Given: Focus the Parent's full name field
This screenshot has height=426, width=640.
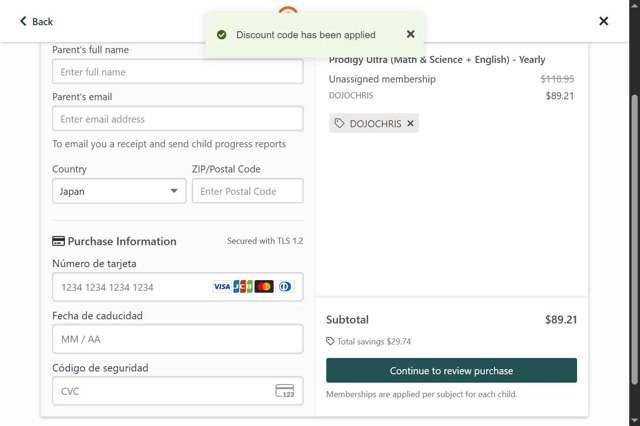Looking at the screenshot, I should (177, 72).
